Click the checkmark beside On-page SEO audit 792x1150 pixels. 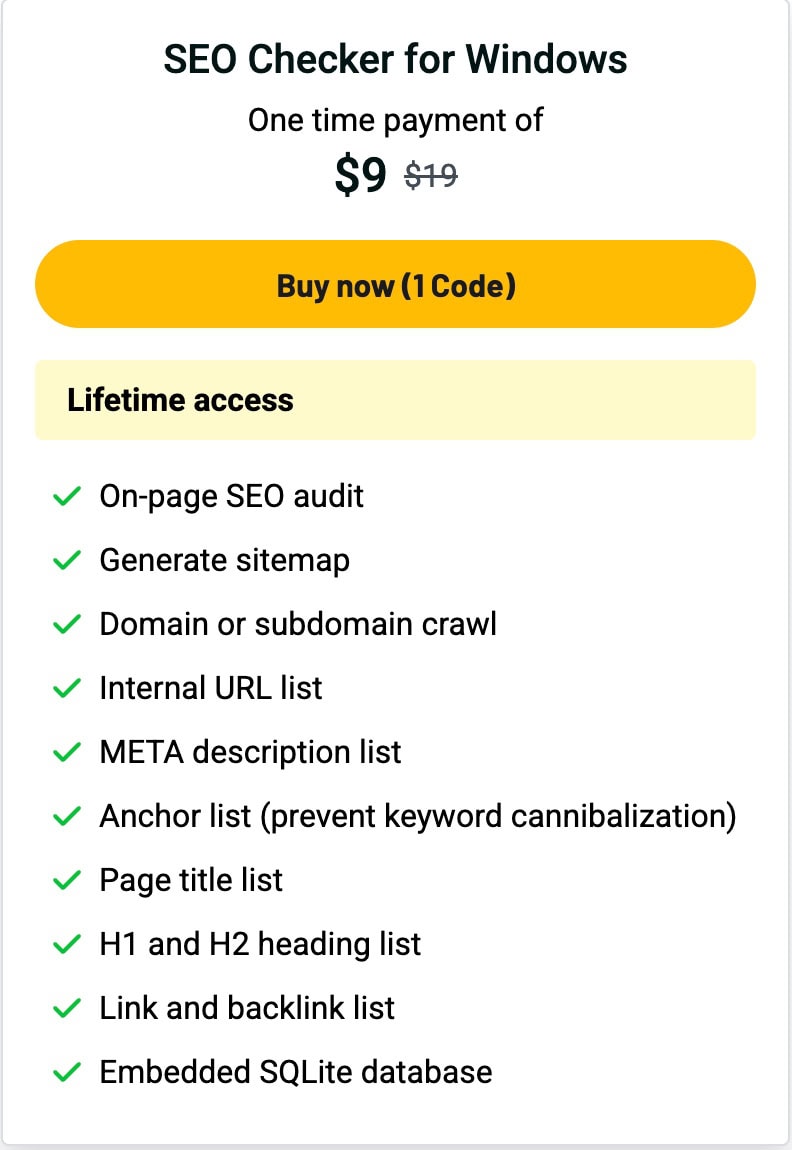66,496
